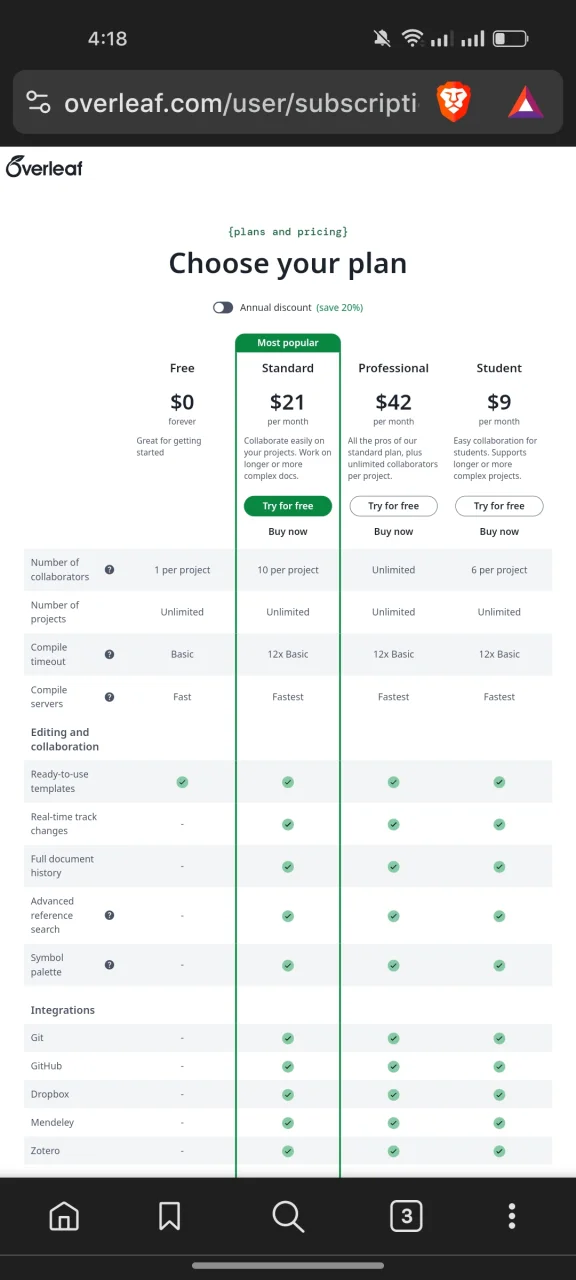
Task: Tap the Overleaf logo
Action: (x=44, y=167)
